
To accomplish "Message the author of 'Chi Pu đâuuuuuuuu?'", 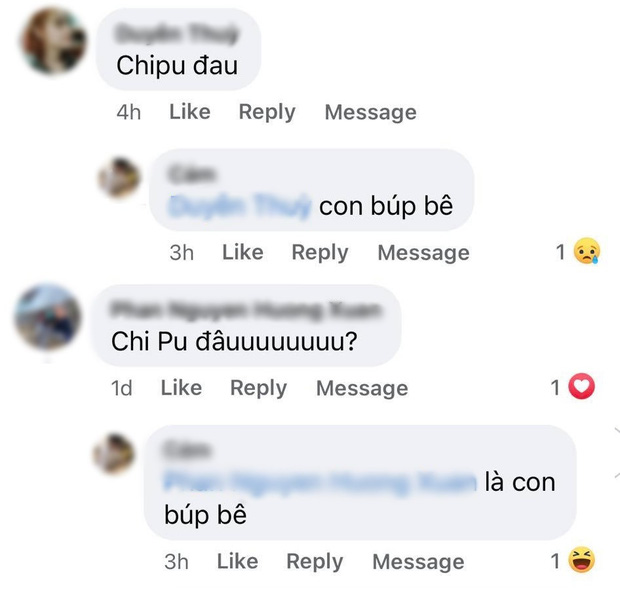I will [362, 388].
